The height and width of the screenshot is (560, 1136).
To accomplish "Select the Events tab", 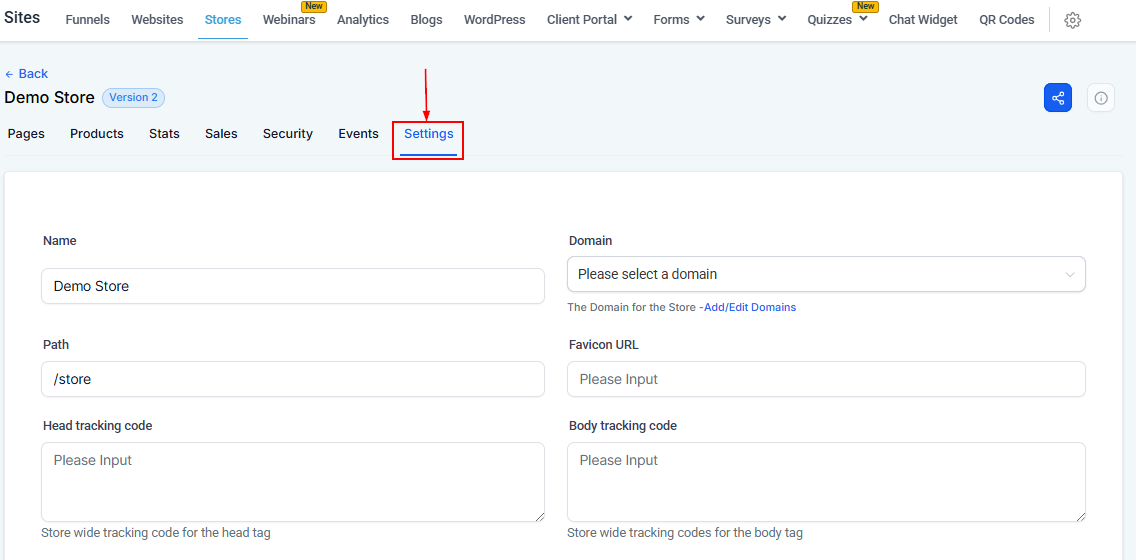I will (358, 134).
